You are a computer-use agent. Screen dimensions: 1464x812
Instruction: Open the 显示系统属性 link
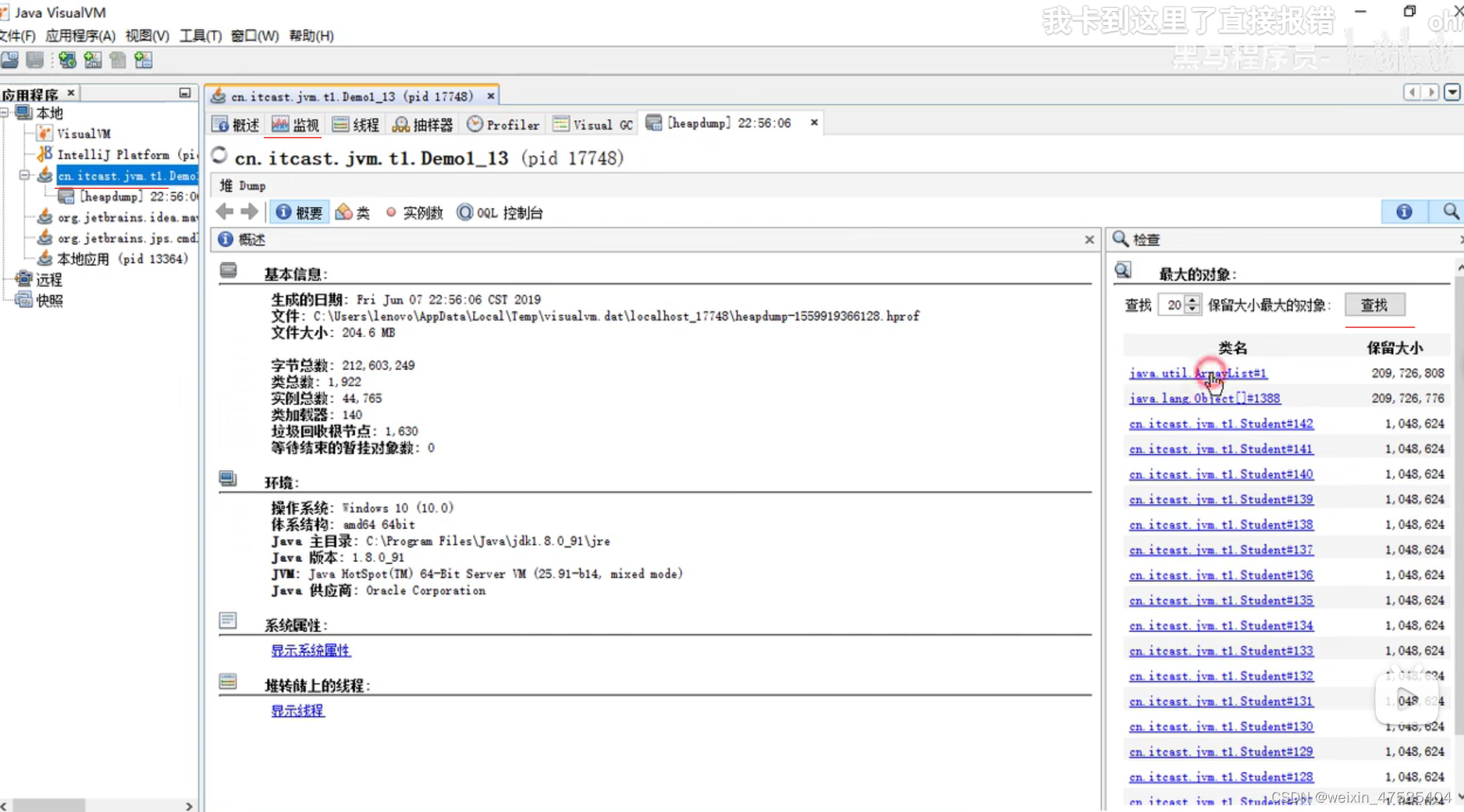point(311,650)
